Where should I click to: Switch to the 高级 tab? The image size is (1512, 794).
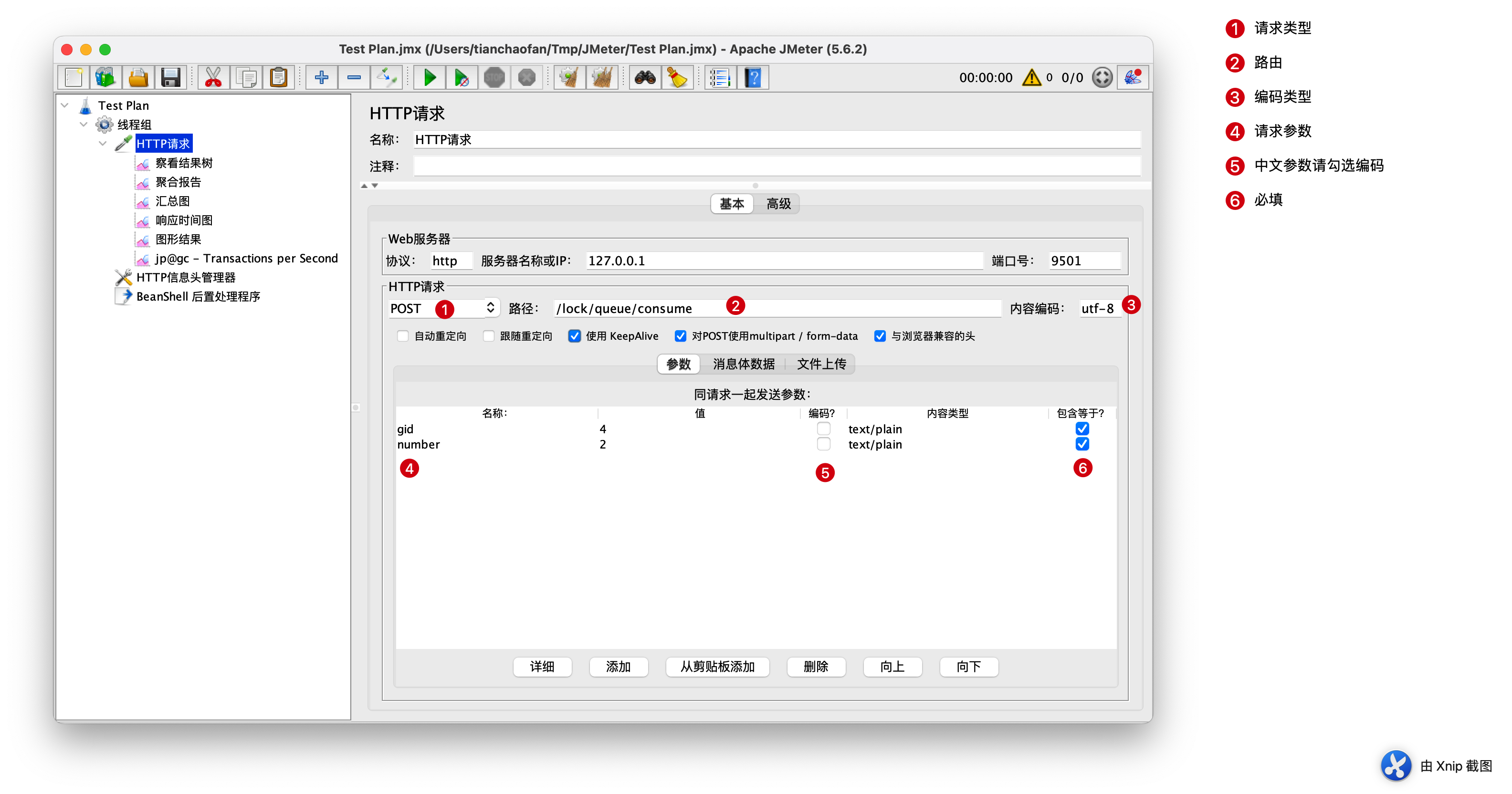[778, 204]
